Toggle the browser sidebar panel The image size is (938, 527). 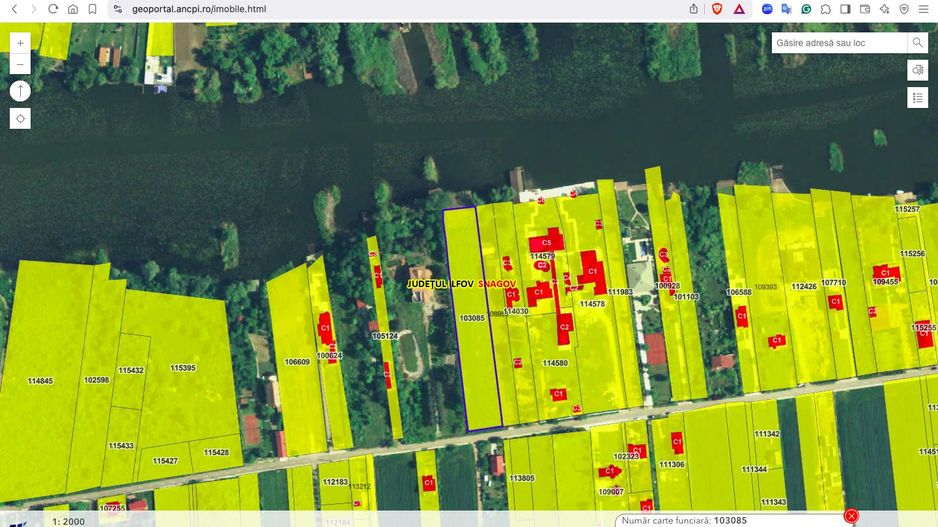845,9
